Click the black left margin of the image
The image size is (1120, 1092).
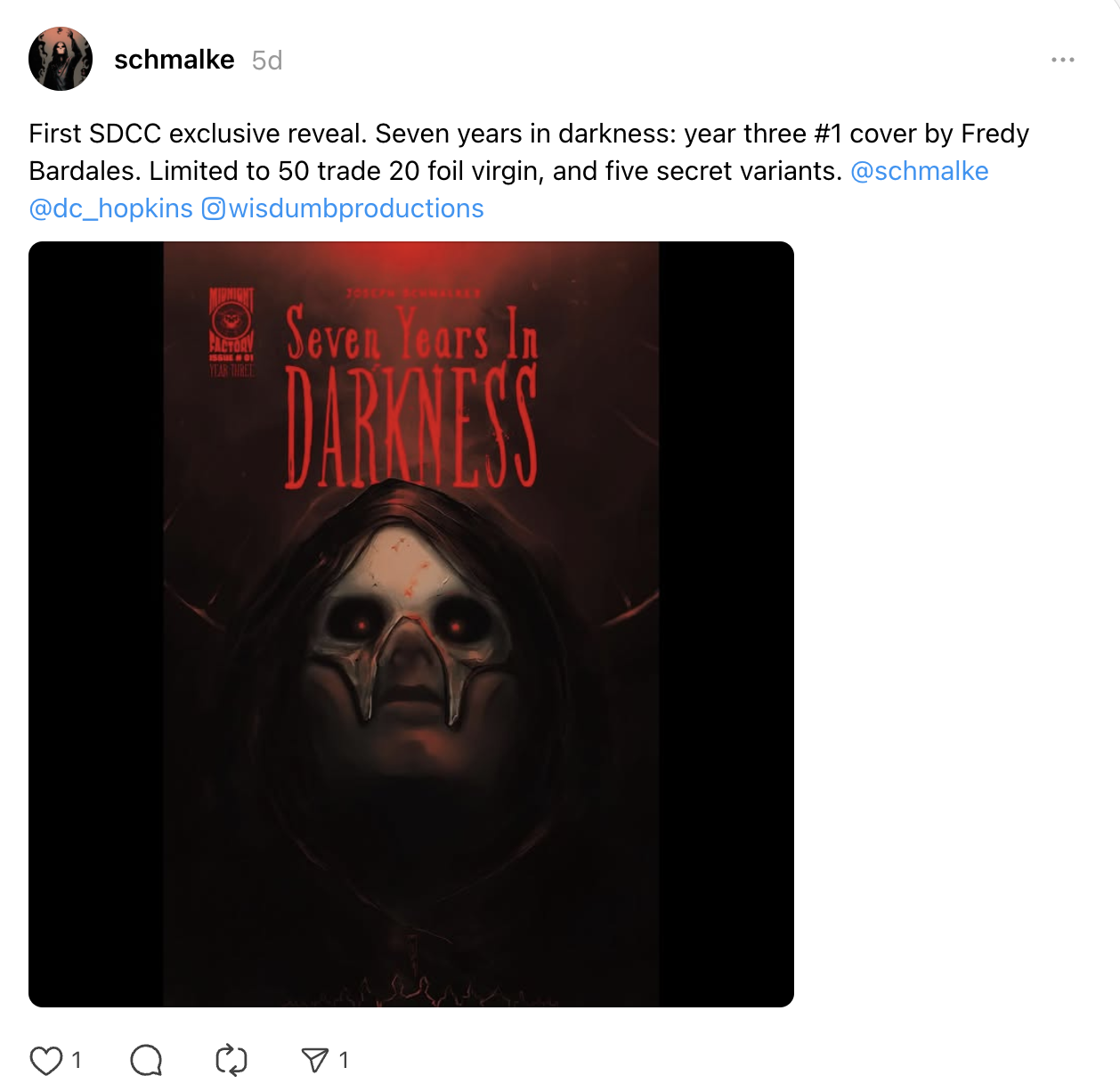[x=96, y=624]
